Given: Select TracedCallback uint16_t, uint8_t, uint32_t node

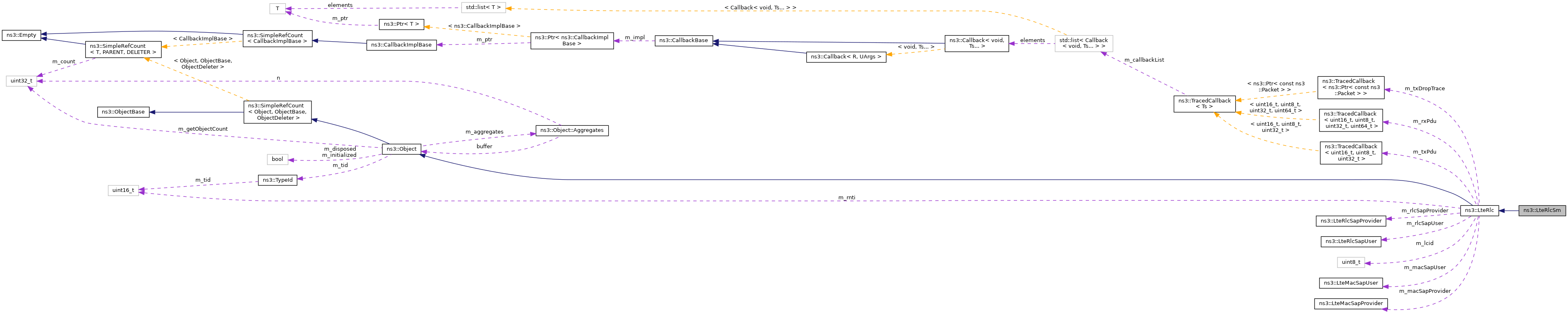Looking at the screenshot, I should click(1351, 153).
